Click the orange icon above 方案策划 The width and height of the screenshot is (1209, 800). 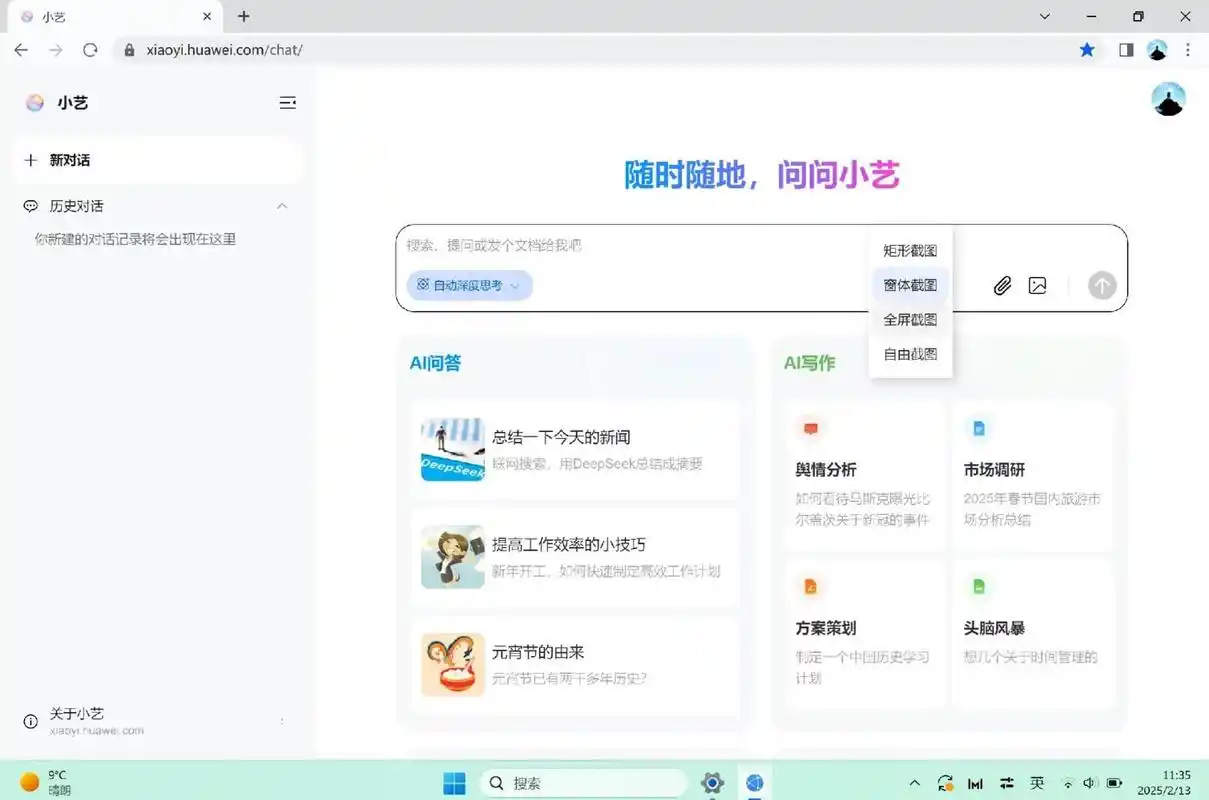[x=811, y=587]
